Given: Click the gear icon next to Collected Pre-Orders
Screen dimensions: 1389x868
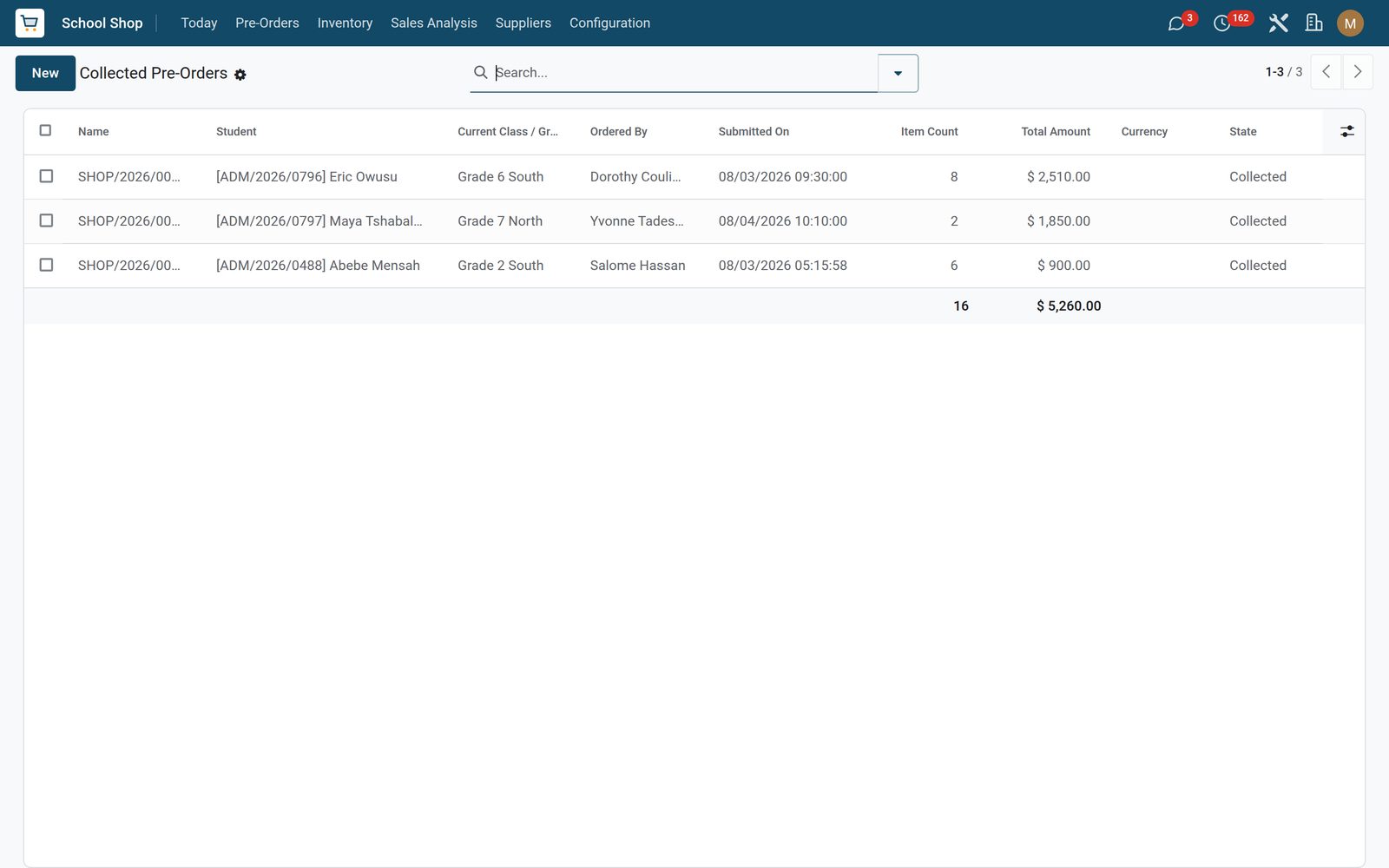Looking at the screenshot, I should [x=240, y=75].
